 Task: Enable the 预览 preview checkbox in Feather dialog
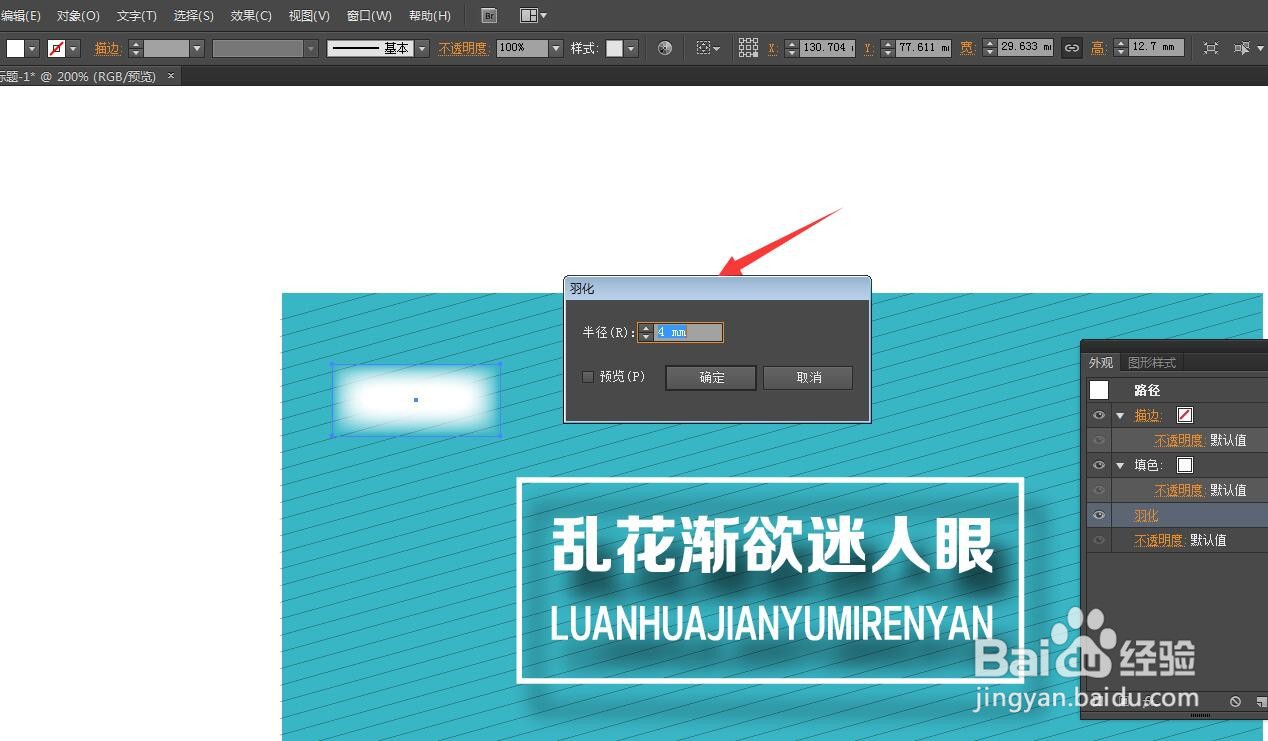[x=587, y=376]
